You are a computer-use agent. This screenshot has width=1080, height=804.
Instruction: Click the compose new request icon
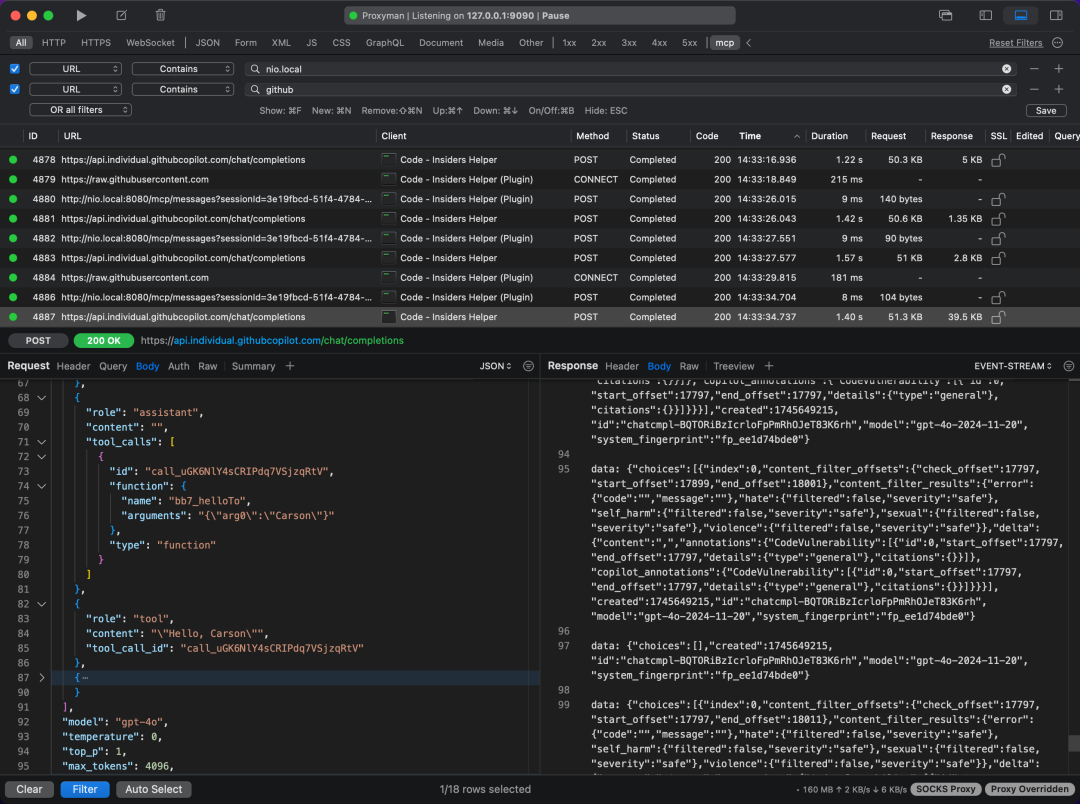(x=121, y=16)
